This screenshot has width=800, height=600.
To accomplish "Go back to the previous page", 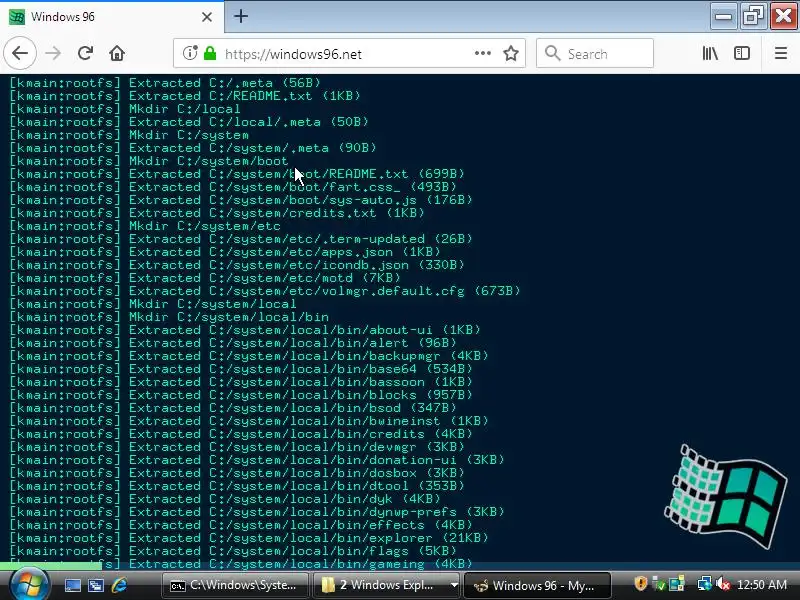I will click(20, 53).
